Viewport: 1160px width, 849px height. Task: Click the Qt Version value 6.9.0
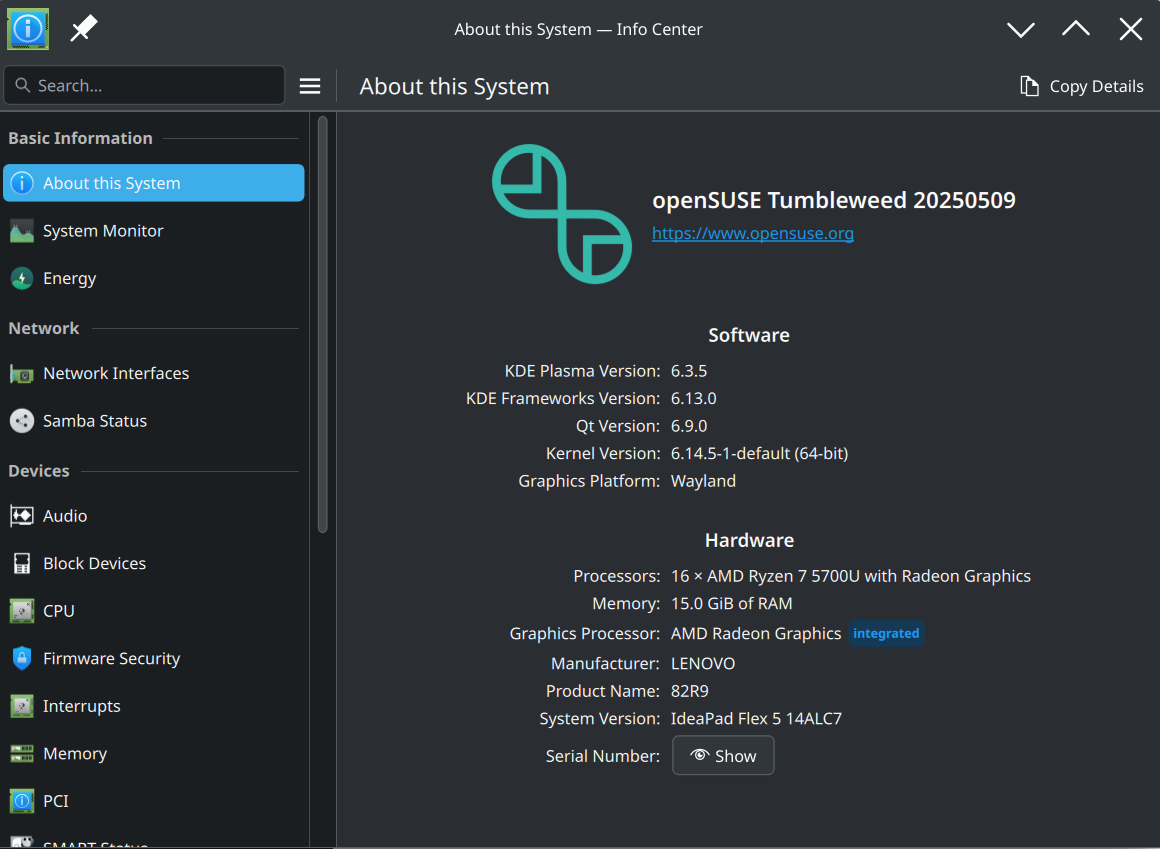[x=689, y=426]
